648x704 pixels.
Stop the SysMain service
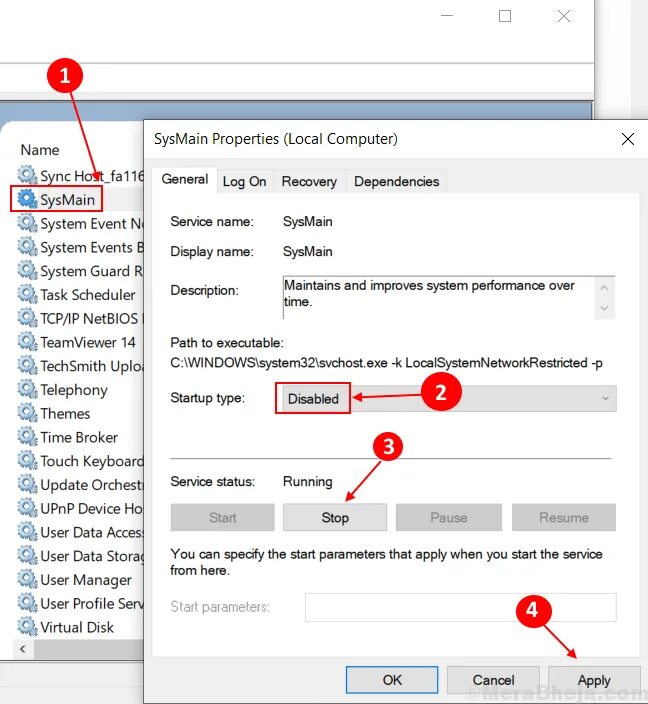pos(335,518)
